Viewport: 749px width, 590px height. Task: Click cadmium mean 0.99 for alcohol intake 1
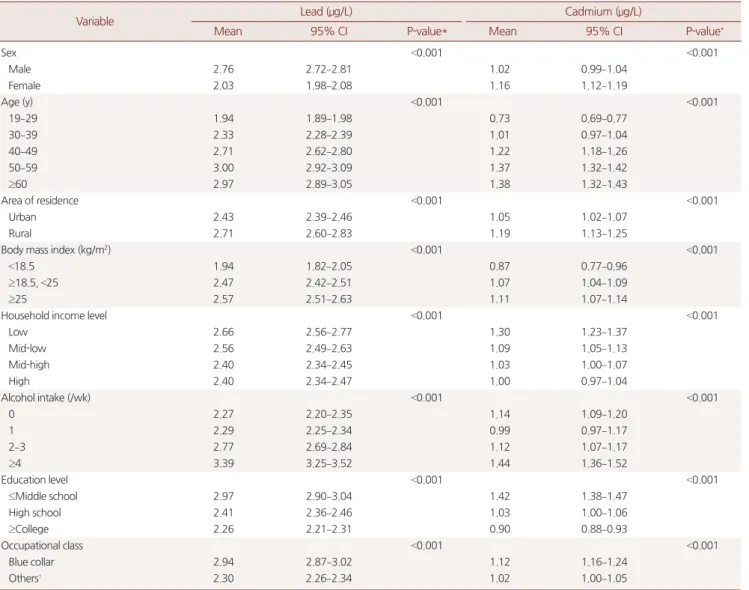(x=500, y=430)
